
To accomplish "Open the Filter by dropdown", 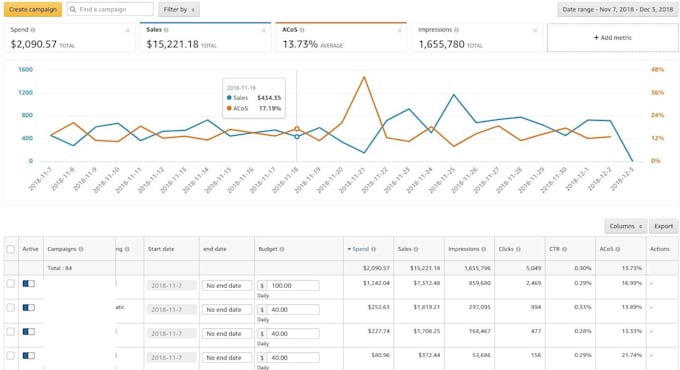I will click(x=179, y=9).
